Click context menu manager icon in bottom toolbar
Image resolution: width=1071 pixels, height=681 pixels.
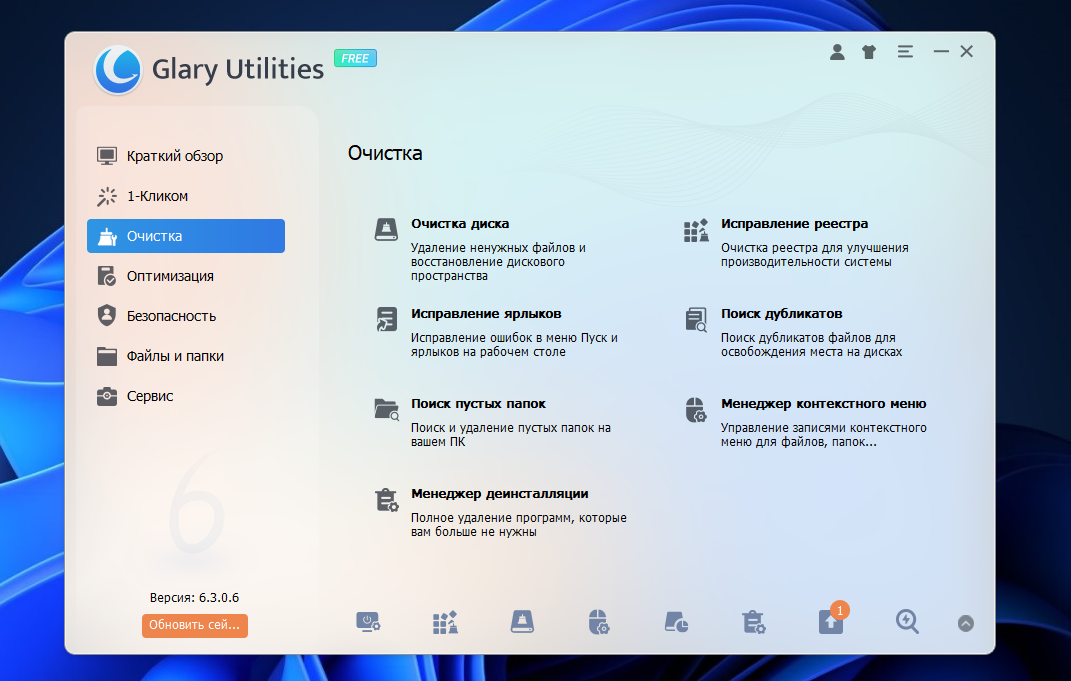coord(599,622)
